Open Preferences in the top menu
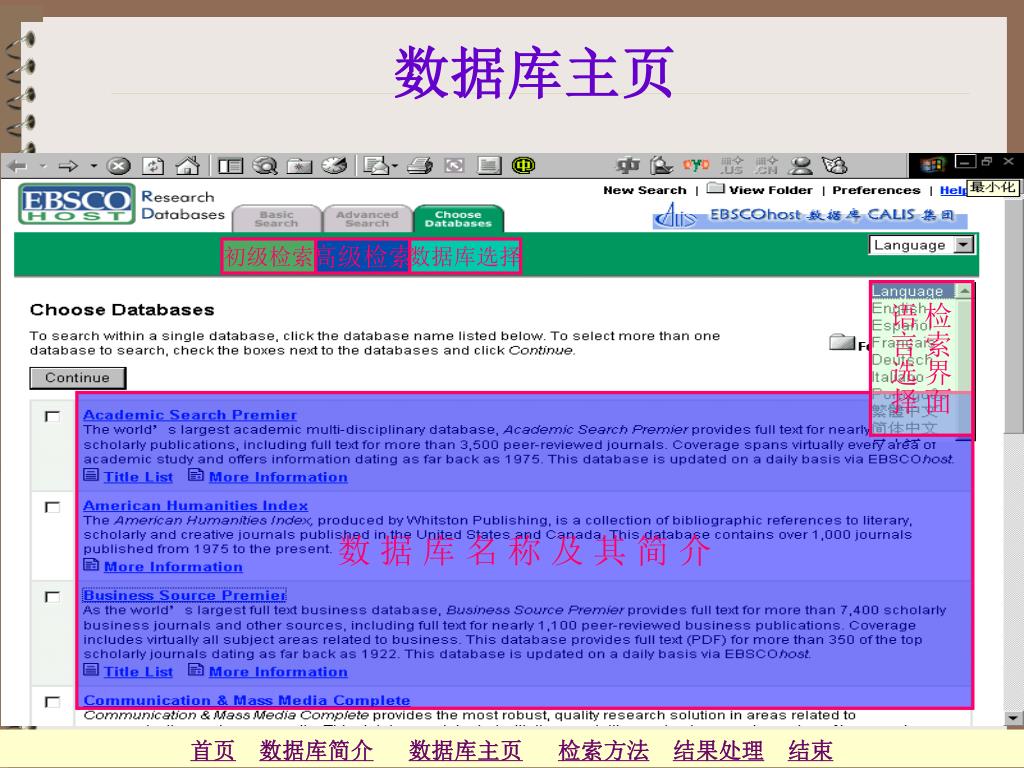1024x768 pixels. (876, 190)
